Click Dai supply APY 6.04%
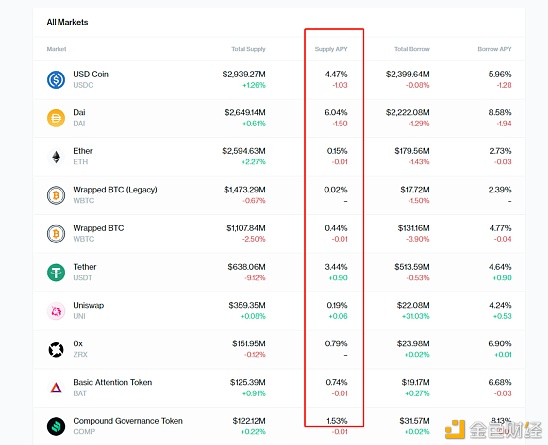 [x=336, y=112]
